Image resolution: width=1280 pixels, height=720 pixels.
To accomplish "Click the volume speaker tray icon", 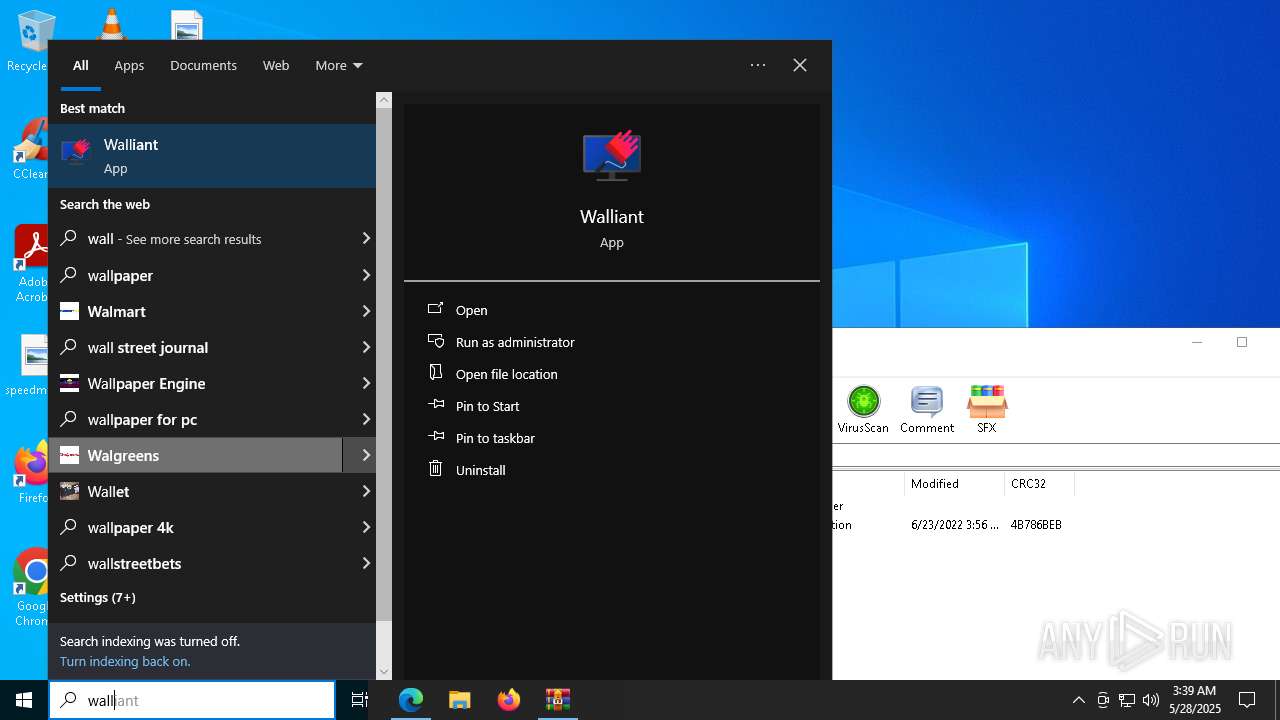I will coord(1151,700).
